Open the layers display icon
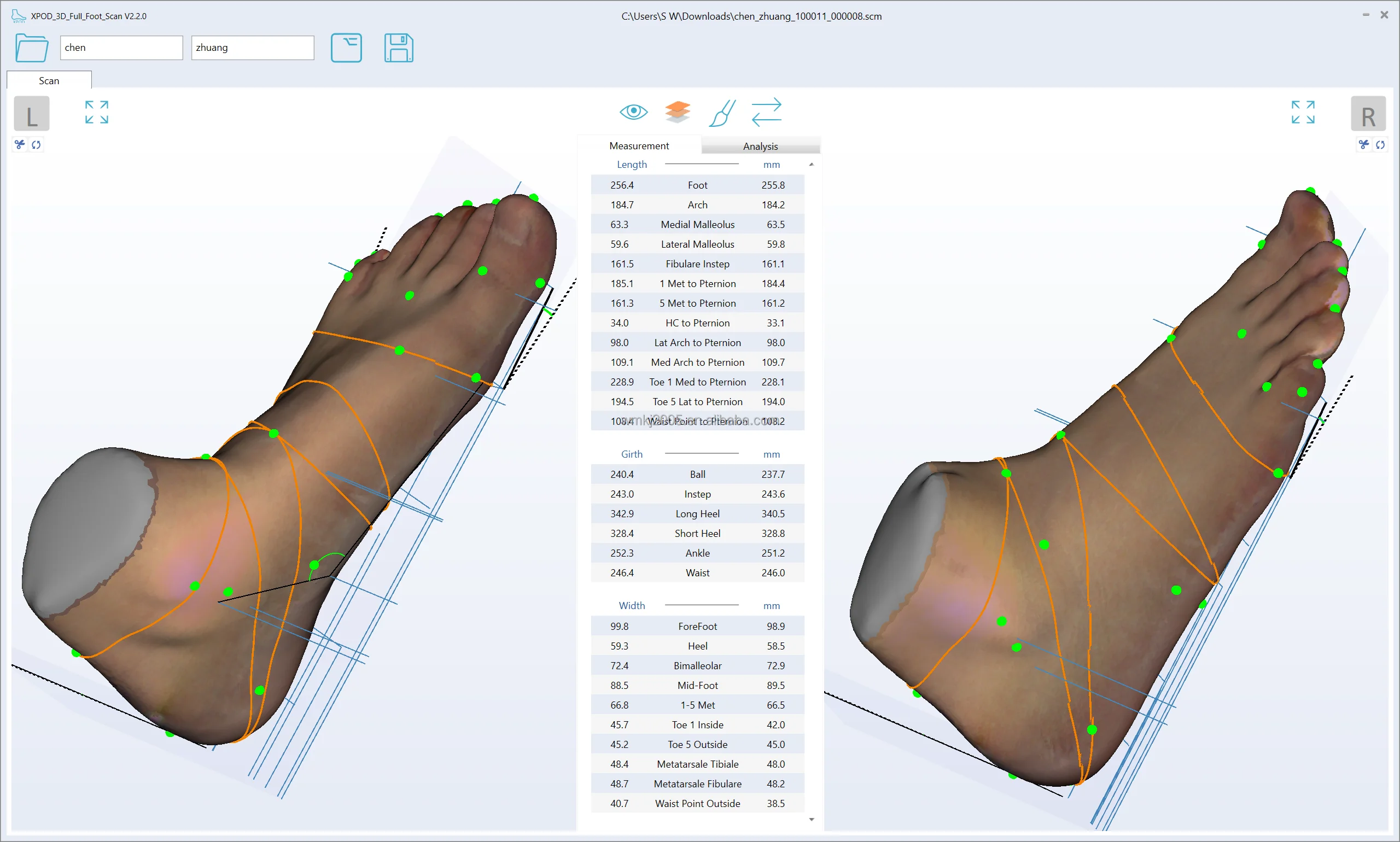 point(678,111)
